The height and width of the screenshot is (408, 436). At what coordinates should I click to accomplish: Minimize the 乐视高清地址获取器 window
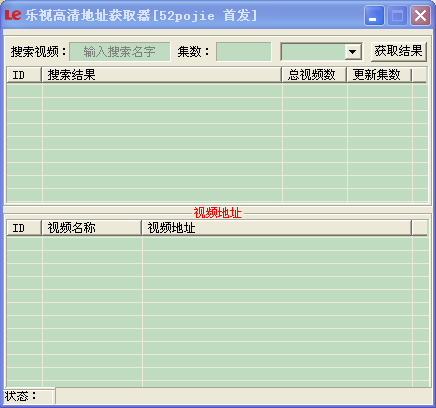tap(374, 15)
